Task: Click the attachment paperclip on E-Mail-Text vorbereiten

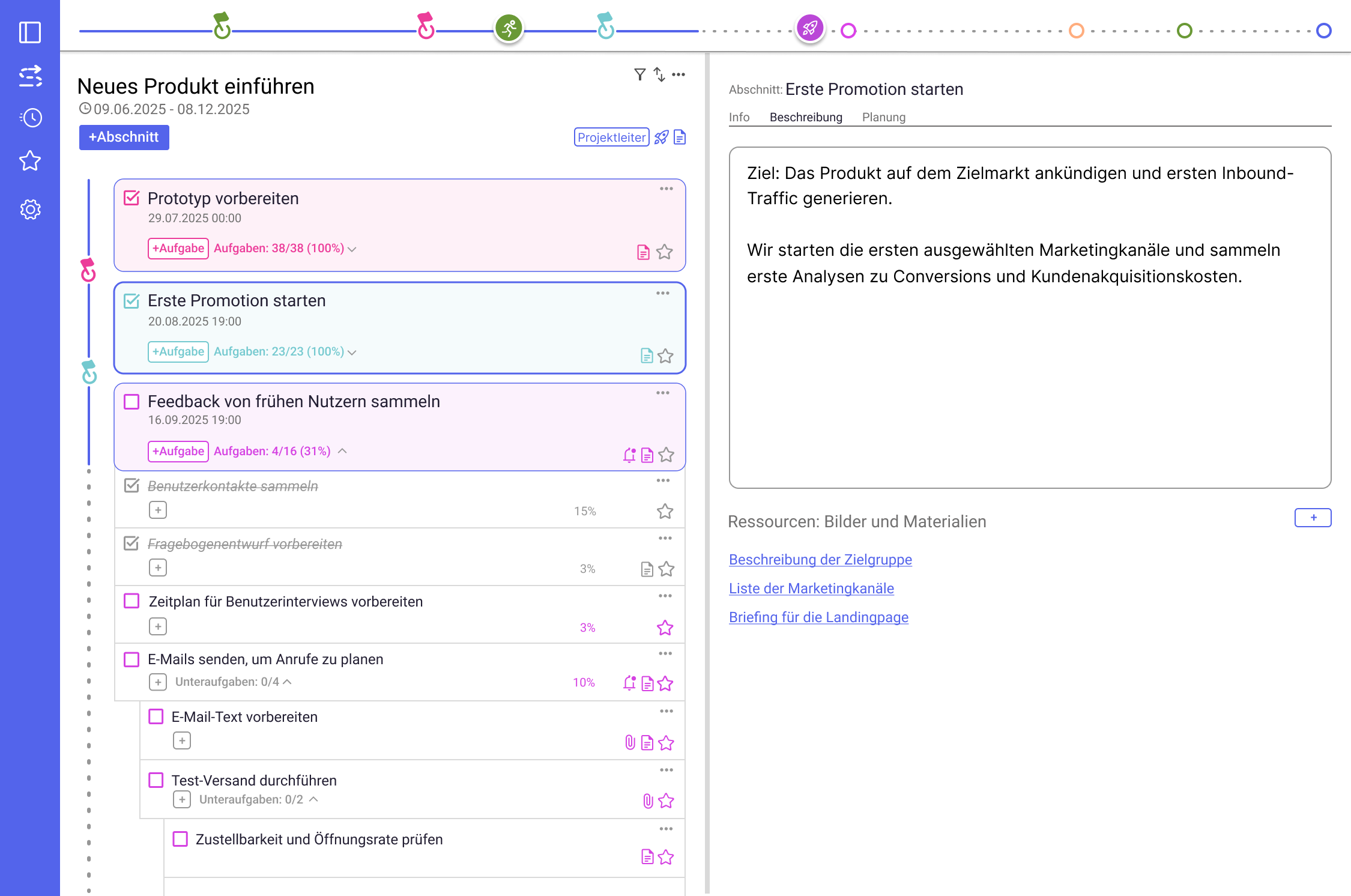Action: pyautogui.click(x=630, y=743)
